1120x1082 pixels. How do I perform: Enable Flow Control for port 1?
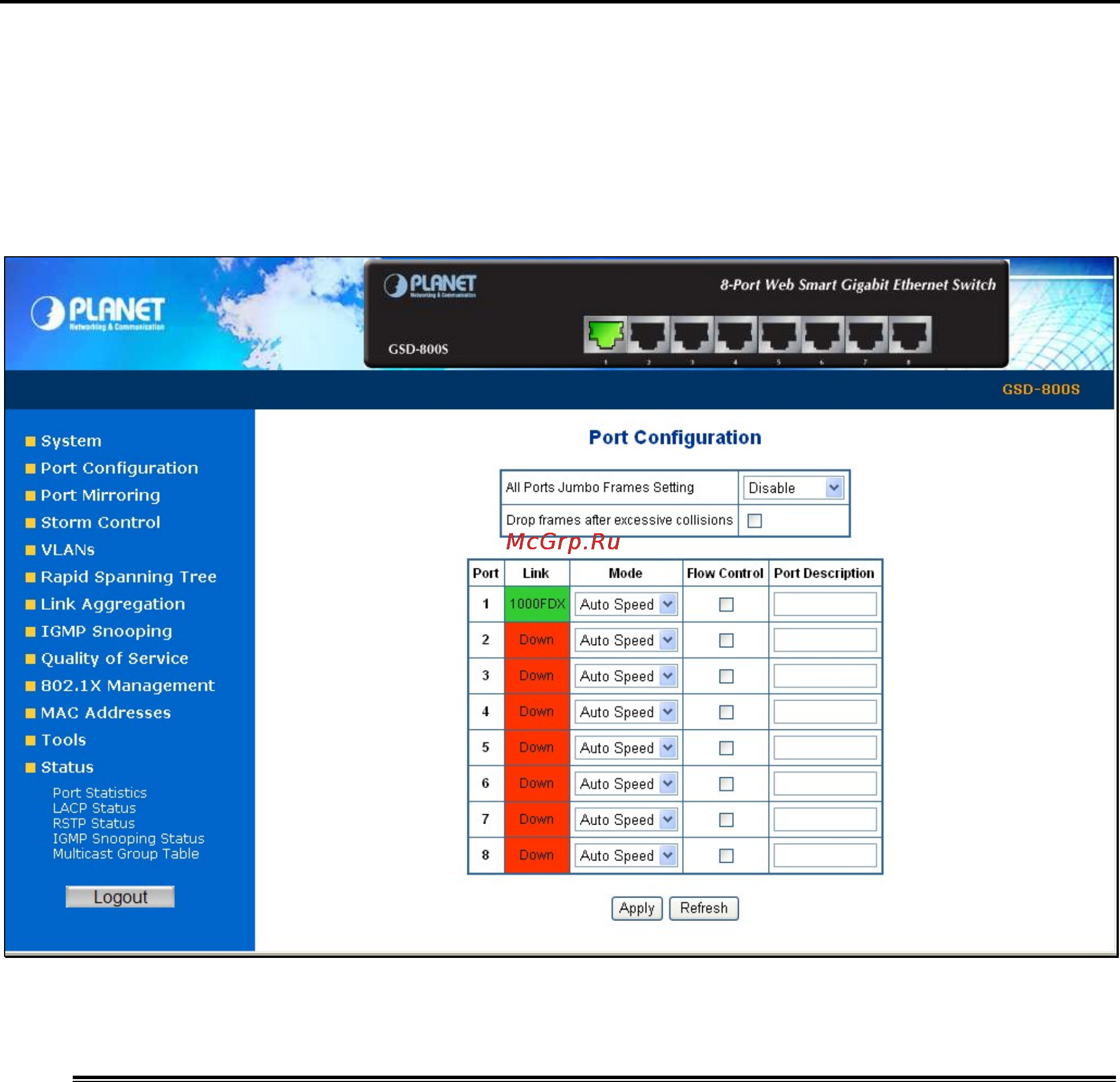point(726,604)
